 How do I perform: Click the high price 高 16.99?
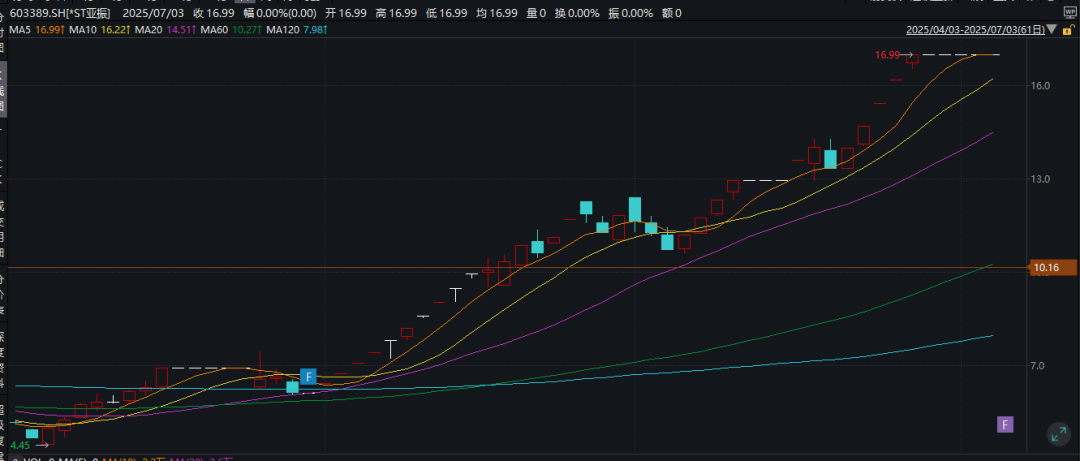coord(397,13)
